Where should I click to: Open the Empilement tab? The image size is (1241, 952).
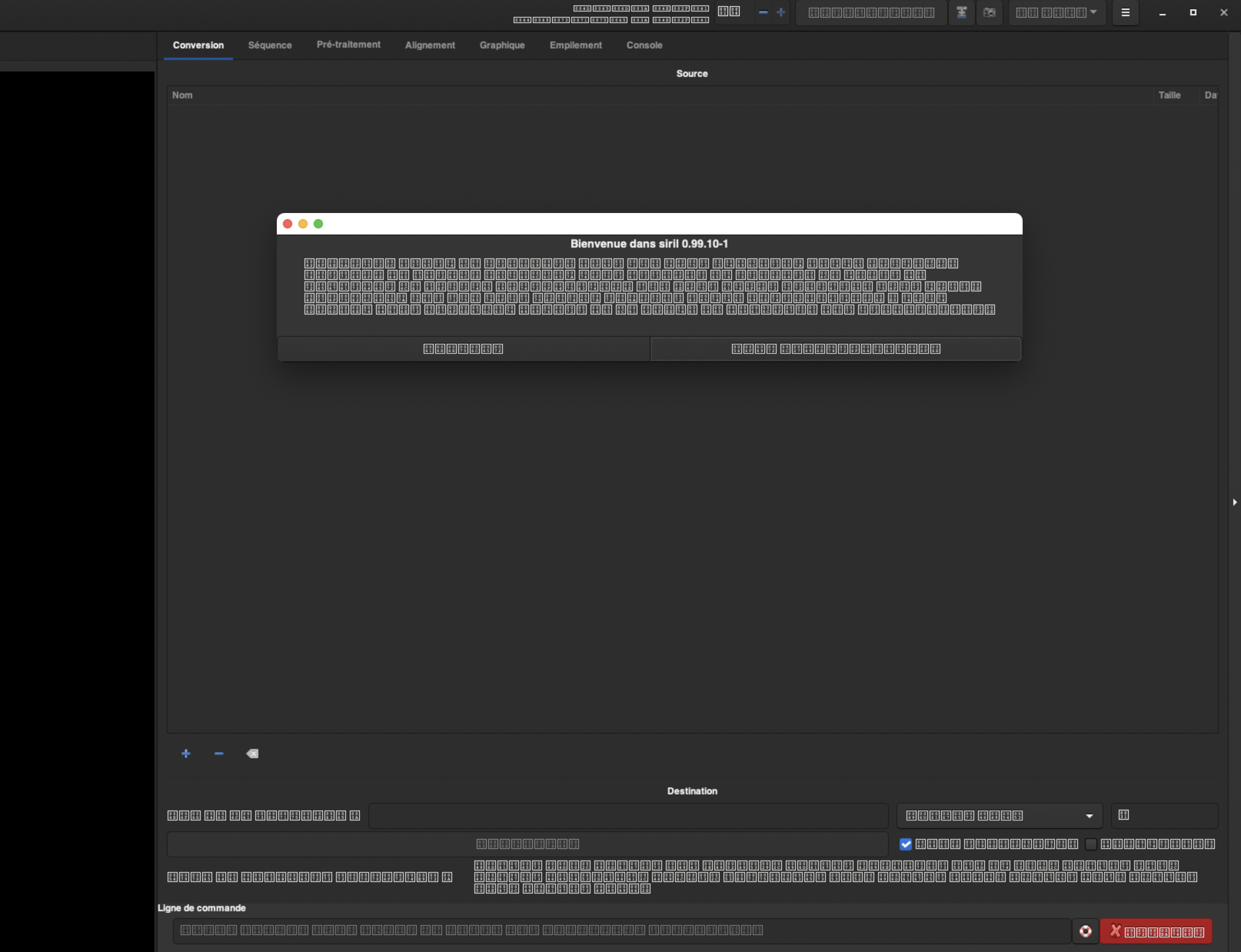tap(575, 45)
